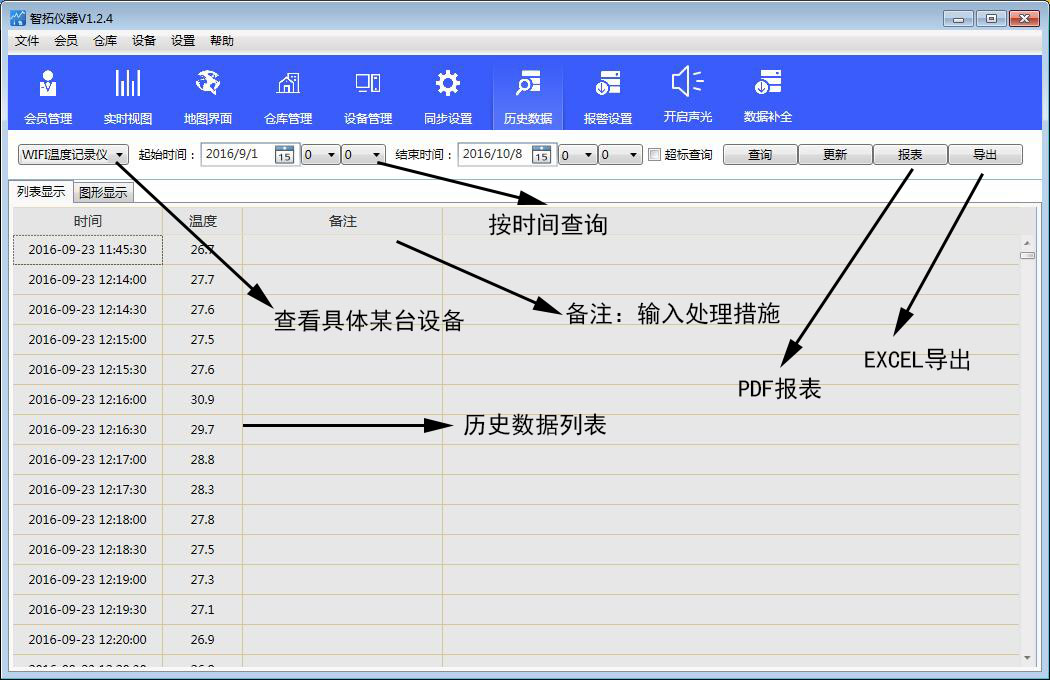Open the start date 2016/9/1 calendar picker
The image size is (1050, 680).
pyautogui.click(x=284, y=155)
